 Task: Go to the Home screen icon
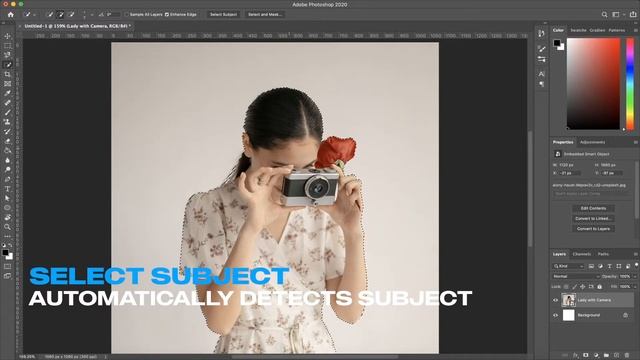coord(11,15)
